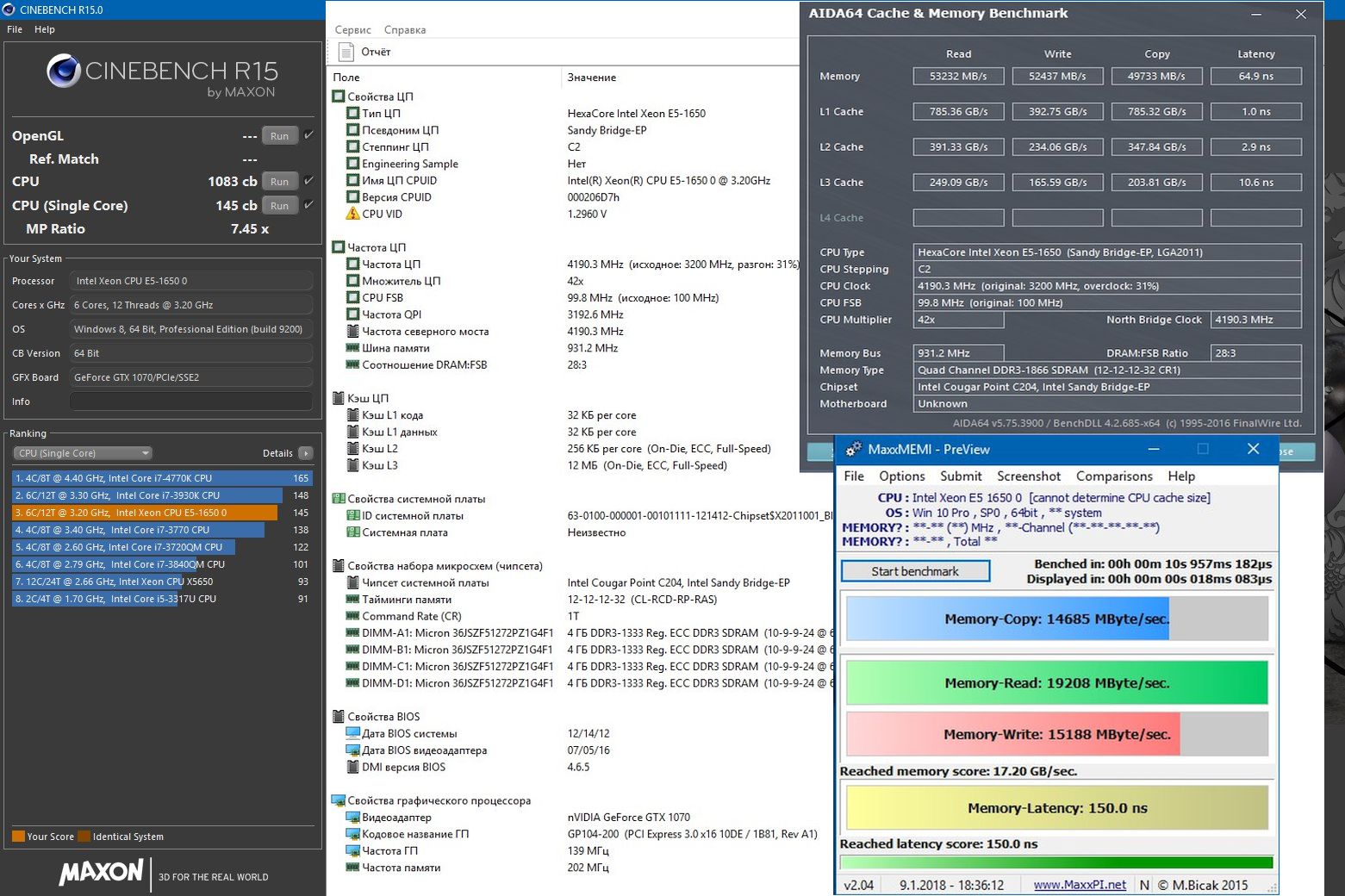1345x896 pixels.
Task: Toggle the CPU (Single Core) test checkmark
Action: coord(308,205)
